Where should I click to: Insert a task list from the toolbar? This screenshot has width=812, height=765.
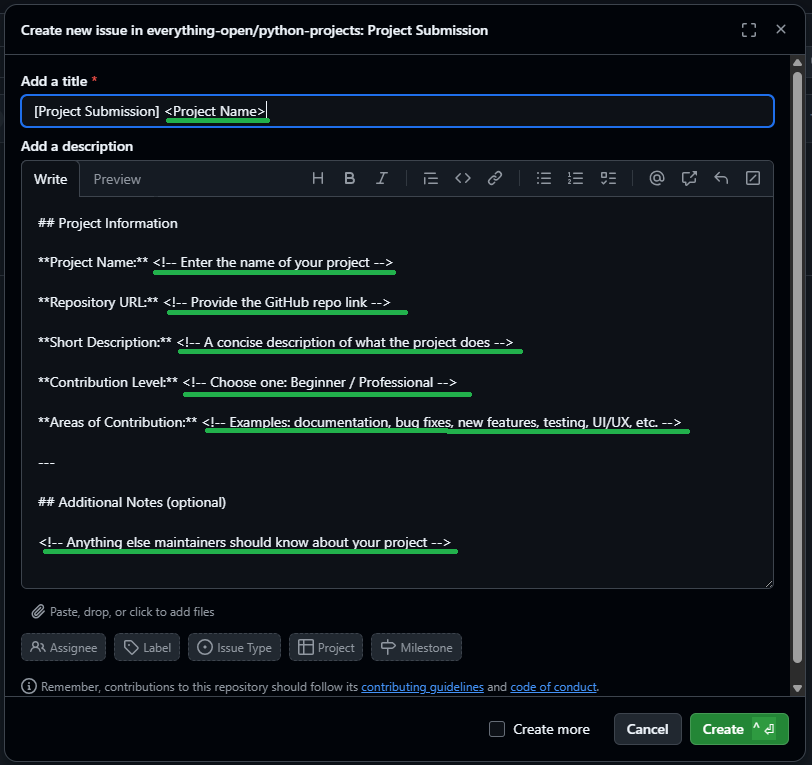[608, 179]
